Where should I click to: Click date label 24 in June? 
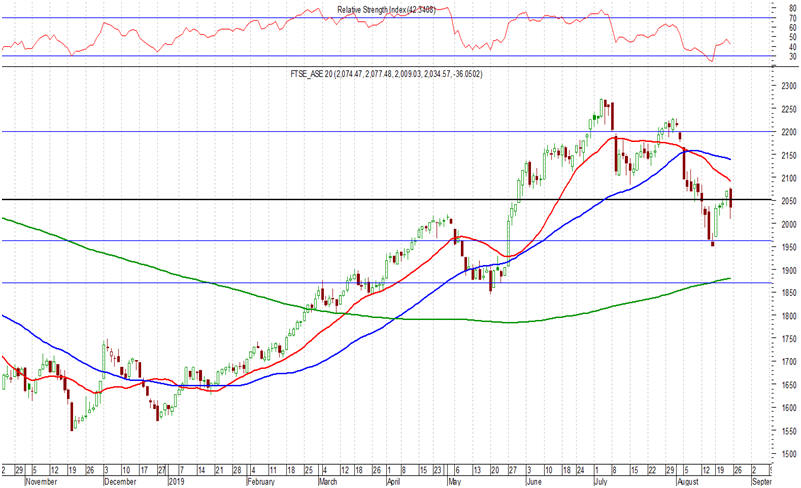[581, 471]
